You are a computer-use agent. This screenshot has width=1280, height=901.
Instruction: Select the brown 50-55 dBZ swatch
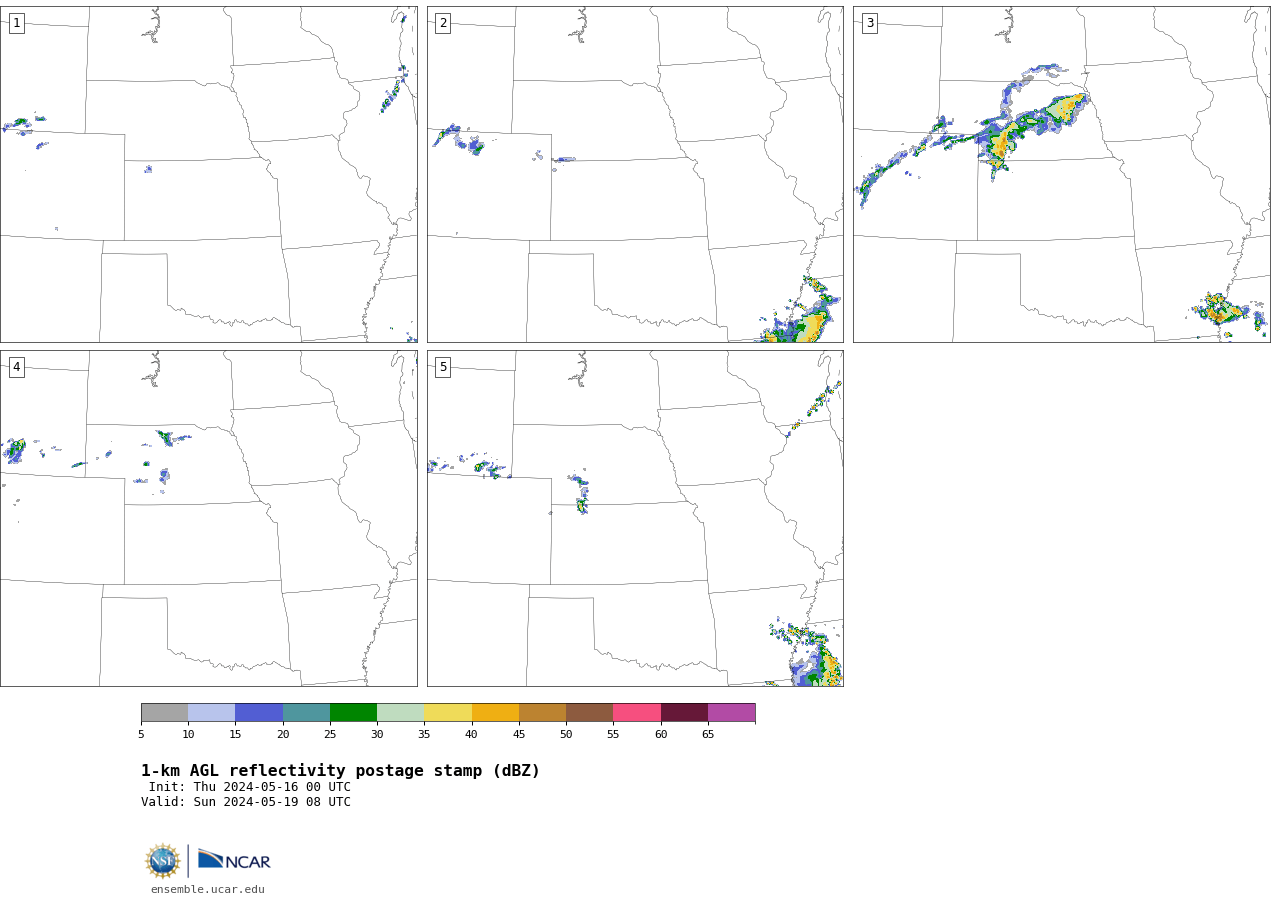[590, 713]
